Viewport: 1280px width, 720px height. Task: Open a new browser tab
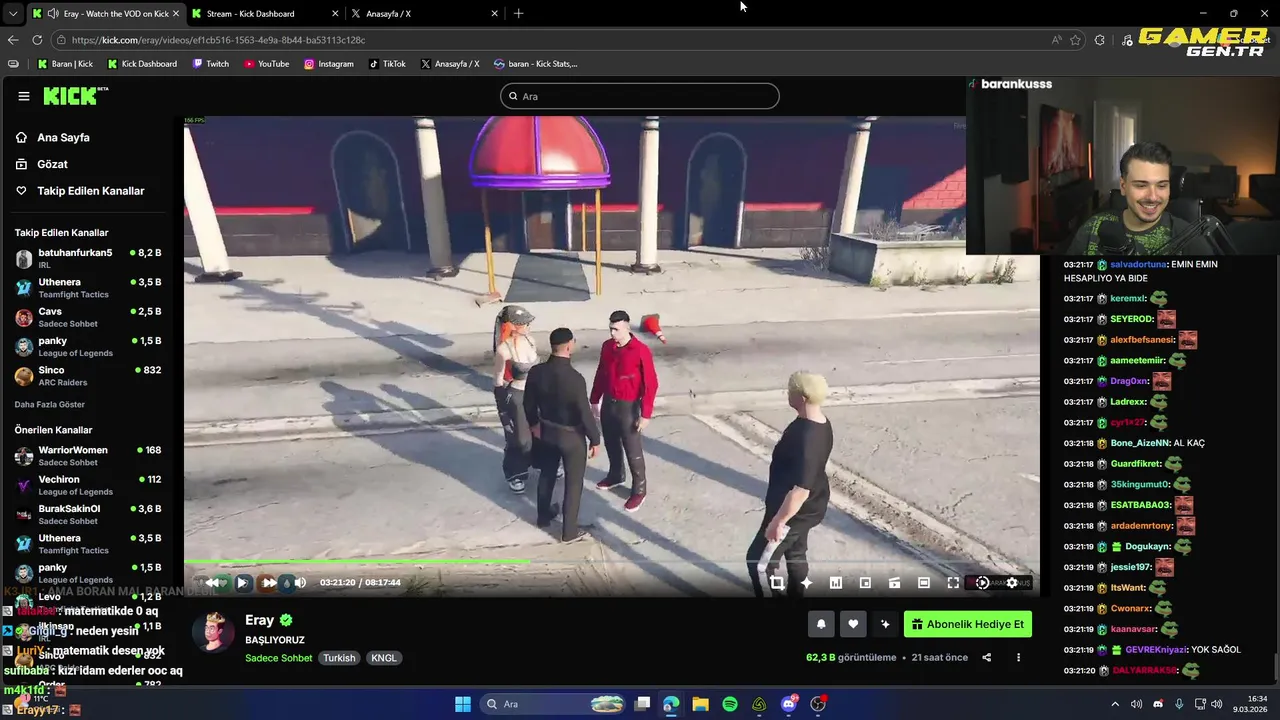click(x=518, y=14)
